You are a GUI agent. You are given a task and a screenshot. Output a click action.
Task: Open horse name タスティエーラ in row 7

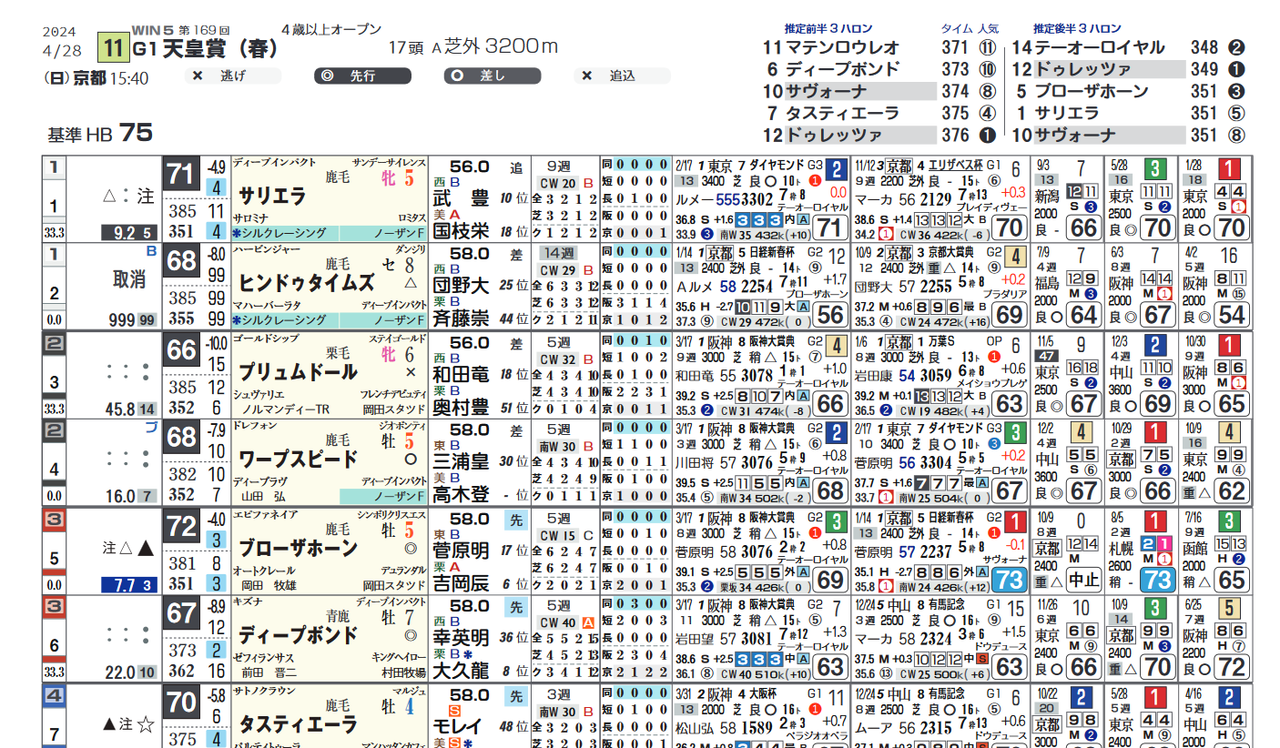298,723
